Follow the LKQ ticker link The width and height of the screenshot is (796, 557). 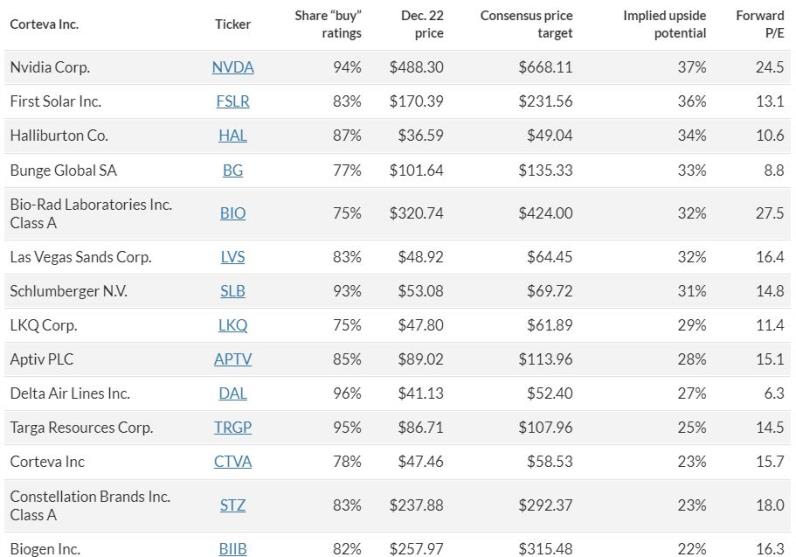232,325
